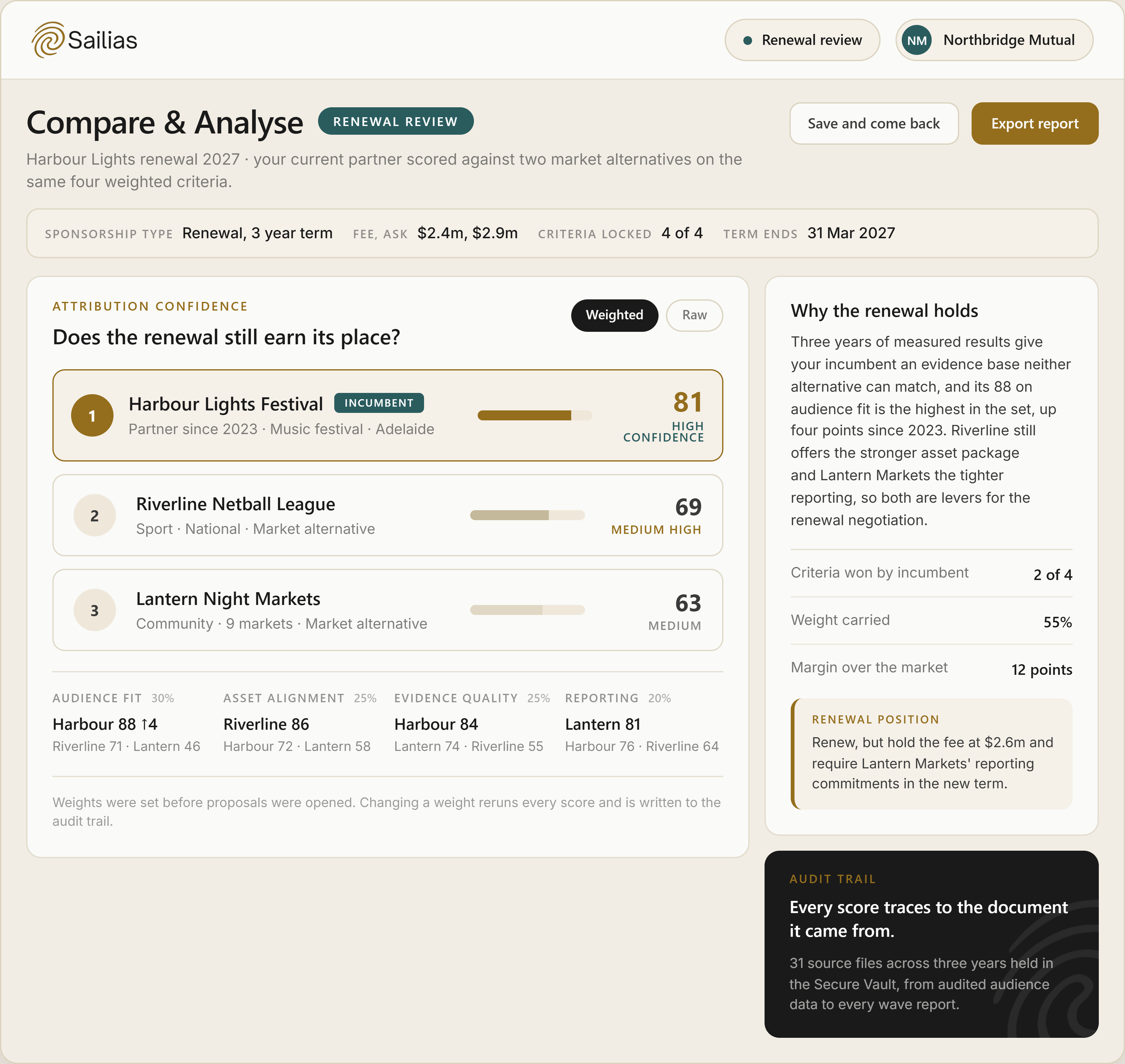Click the Weight carried 55% row
The image size is (1125, 1064).
(x=931, y=621)
